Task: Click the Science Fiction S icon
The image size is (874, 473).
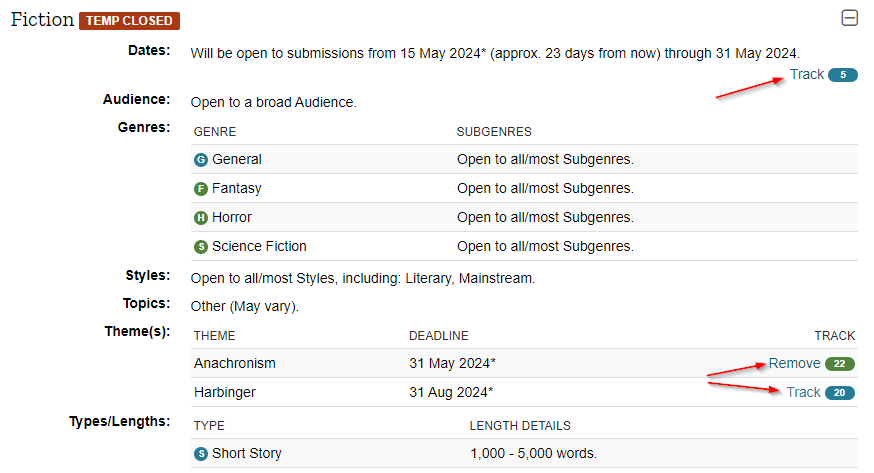Action: tap(200, 247)
